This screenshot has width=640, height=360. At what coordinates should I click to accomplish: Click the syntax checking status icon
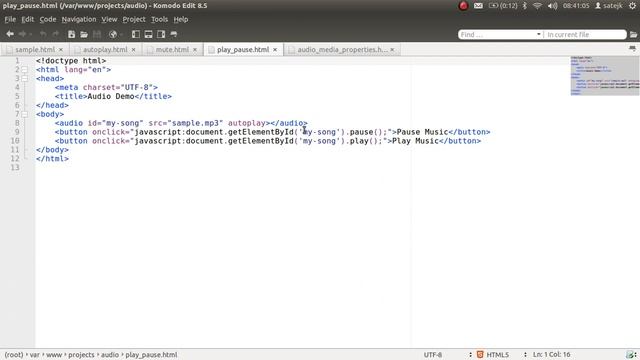[631, 355]
